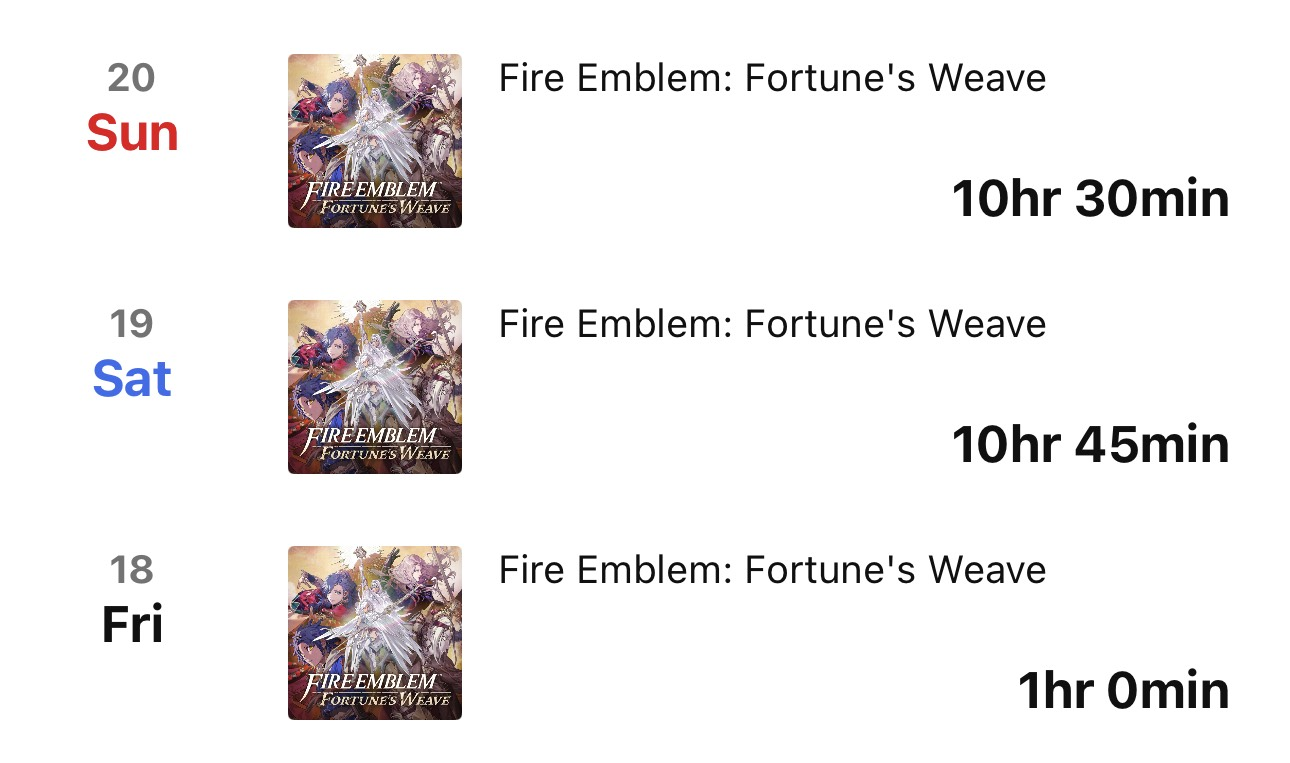The height and width of the screenshot is (763, 1290).
Task: Open the Fire Emblem thumbnail for Saturday 19
Action: click(375, 387)
